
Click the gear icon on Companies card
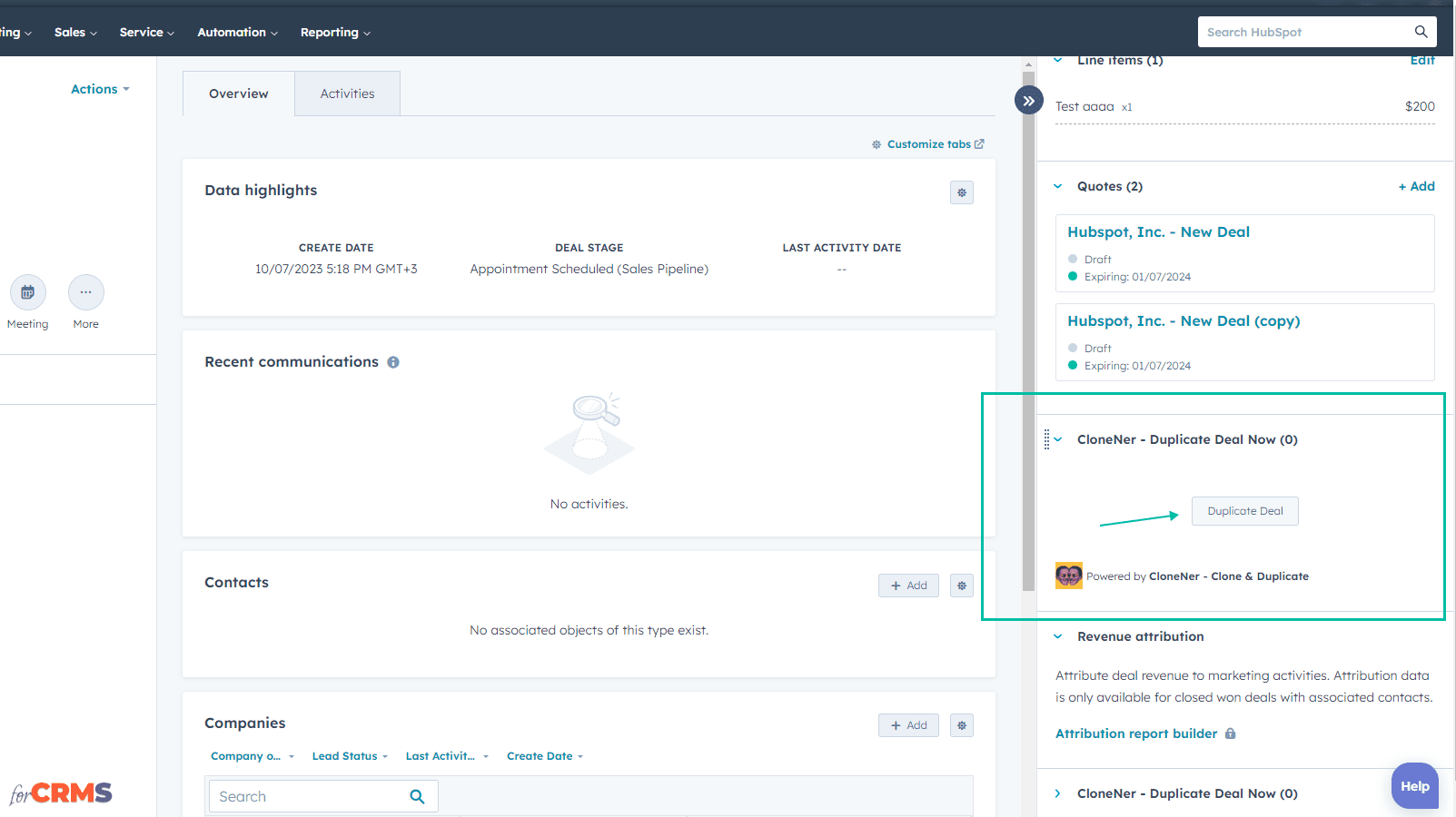pos(962,724)
